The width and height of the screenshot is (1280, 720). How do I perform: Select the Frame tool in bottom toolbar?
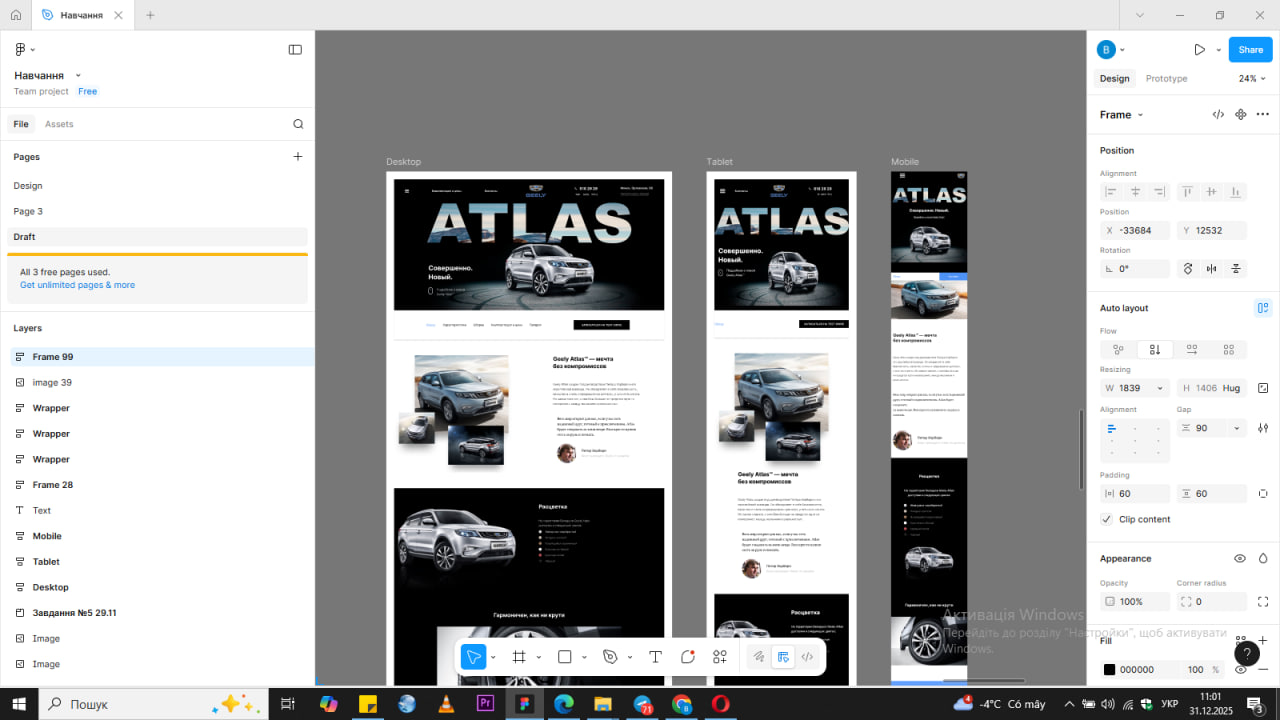coord(519,657)
